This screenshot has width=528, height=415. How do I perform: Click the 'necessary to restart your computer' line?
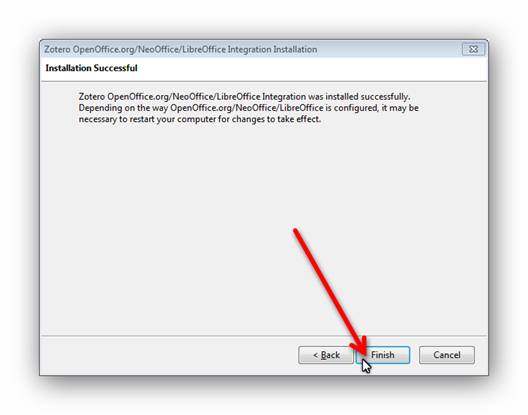coord(200,119)
